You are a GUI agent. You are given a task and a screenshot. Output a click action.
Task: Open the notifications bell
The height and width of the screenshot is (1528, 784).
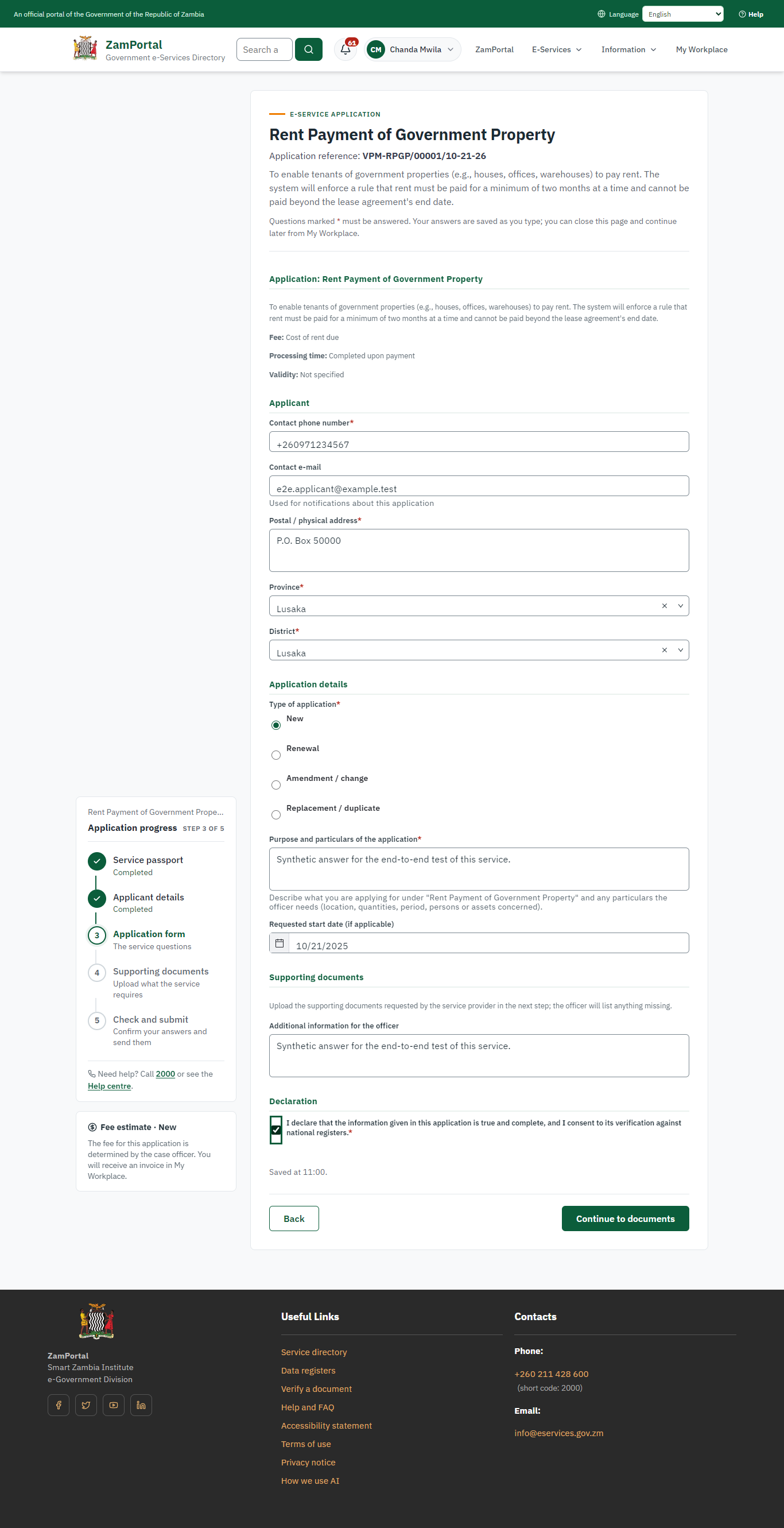[x=346, y=49]
